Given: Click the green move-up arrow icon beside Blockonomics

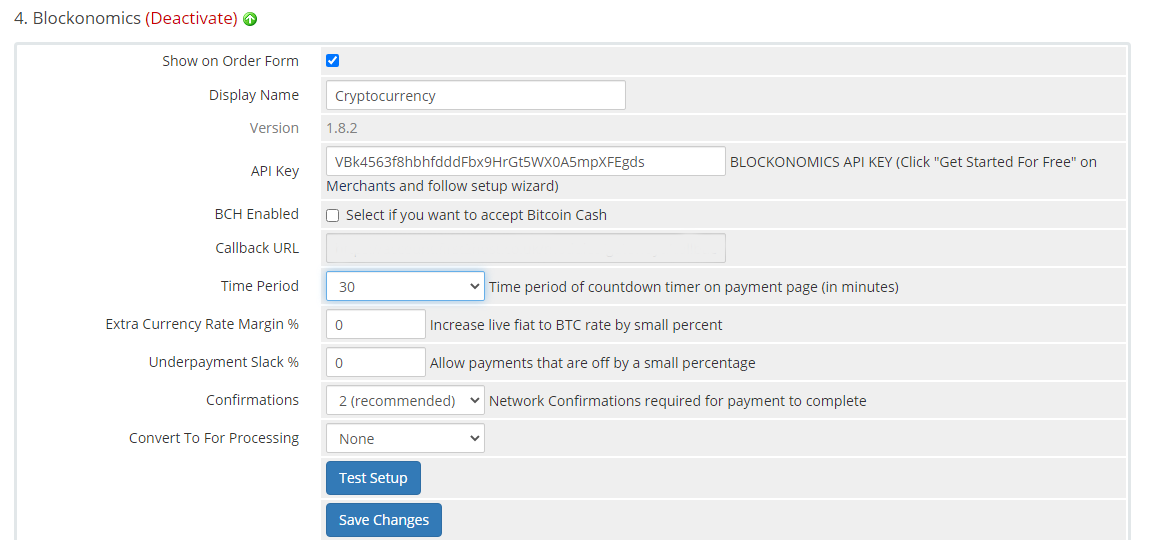Looking at the screenshot, I should pos(251,19).
